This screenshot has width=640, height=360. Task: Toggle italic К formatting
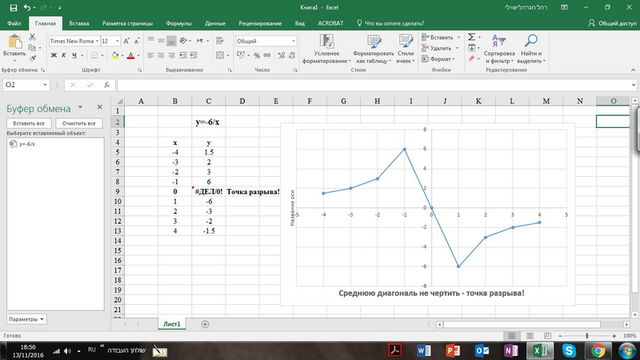pyautogui.click(x=64, y=55)
